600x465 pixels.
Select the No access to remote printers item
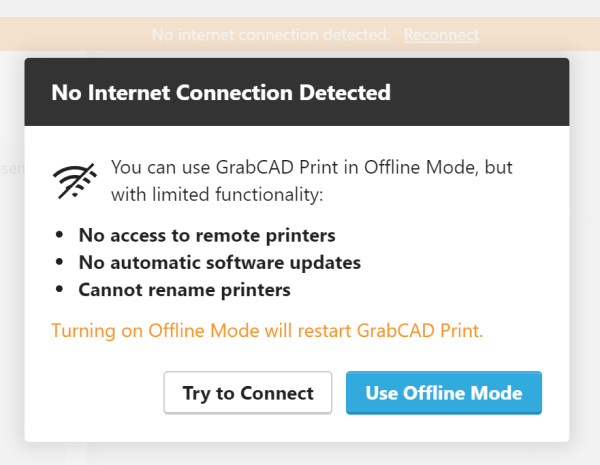click(207, 235)
